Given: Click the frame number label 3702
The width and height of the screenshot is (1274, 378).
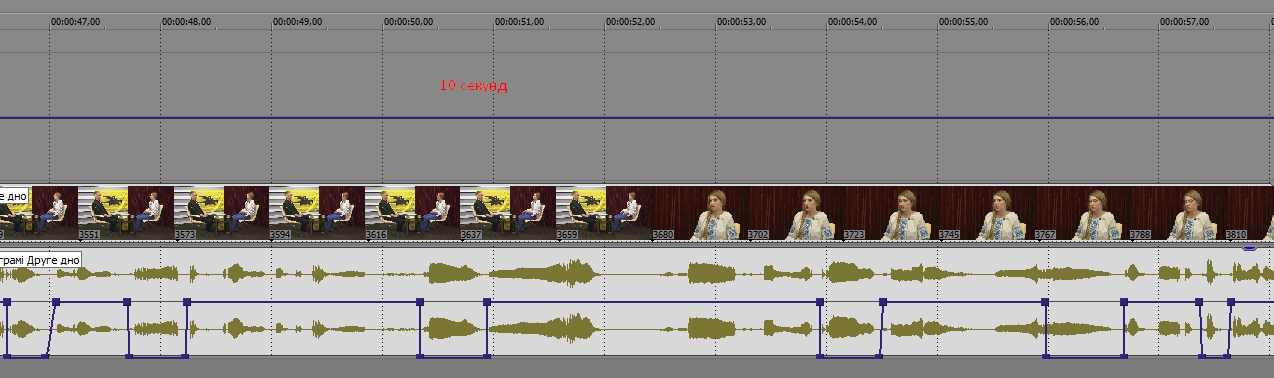Looking at the screenshot, I should (x=759, y=235).
